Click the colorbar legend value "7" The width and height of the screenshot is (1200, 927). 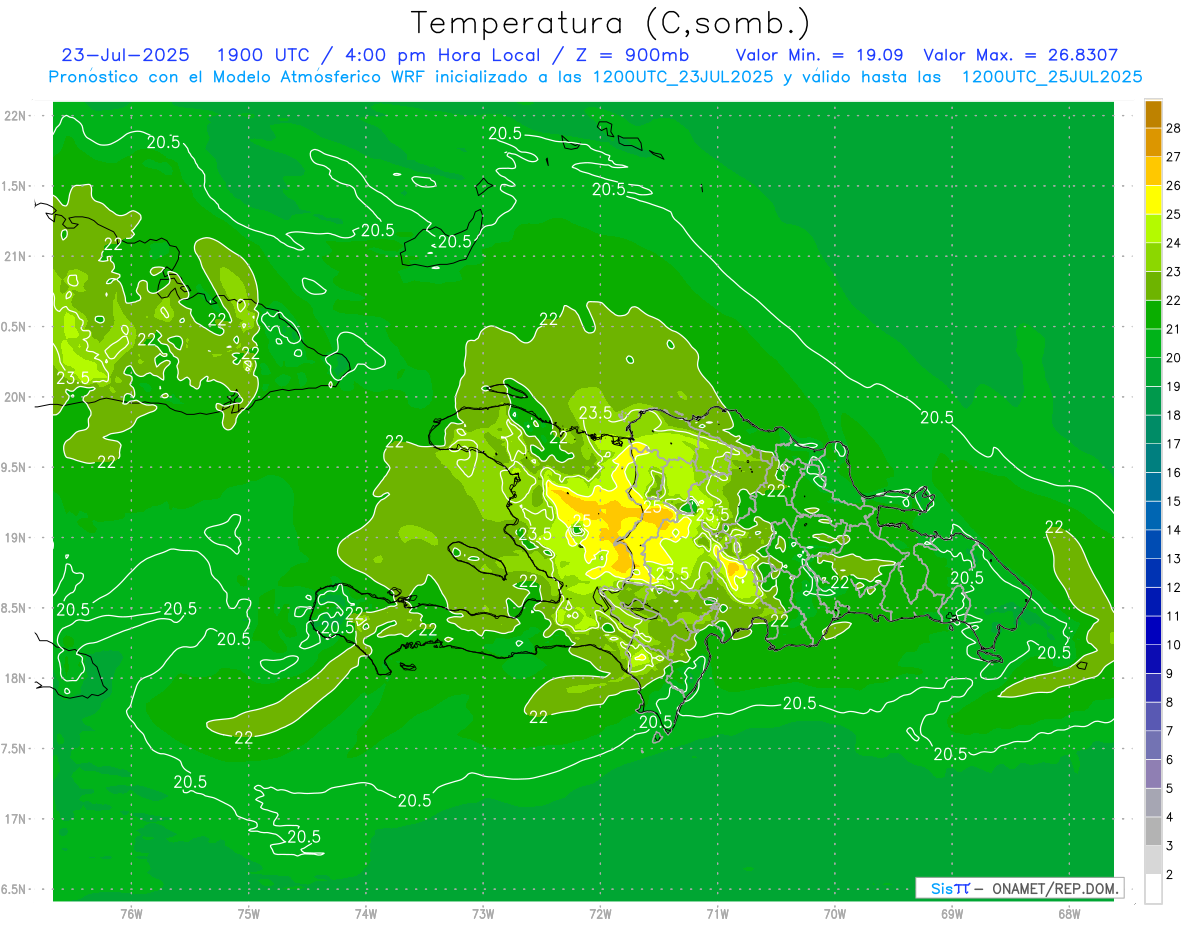(x=1170, y=731)
